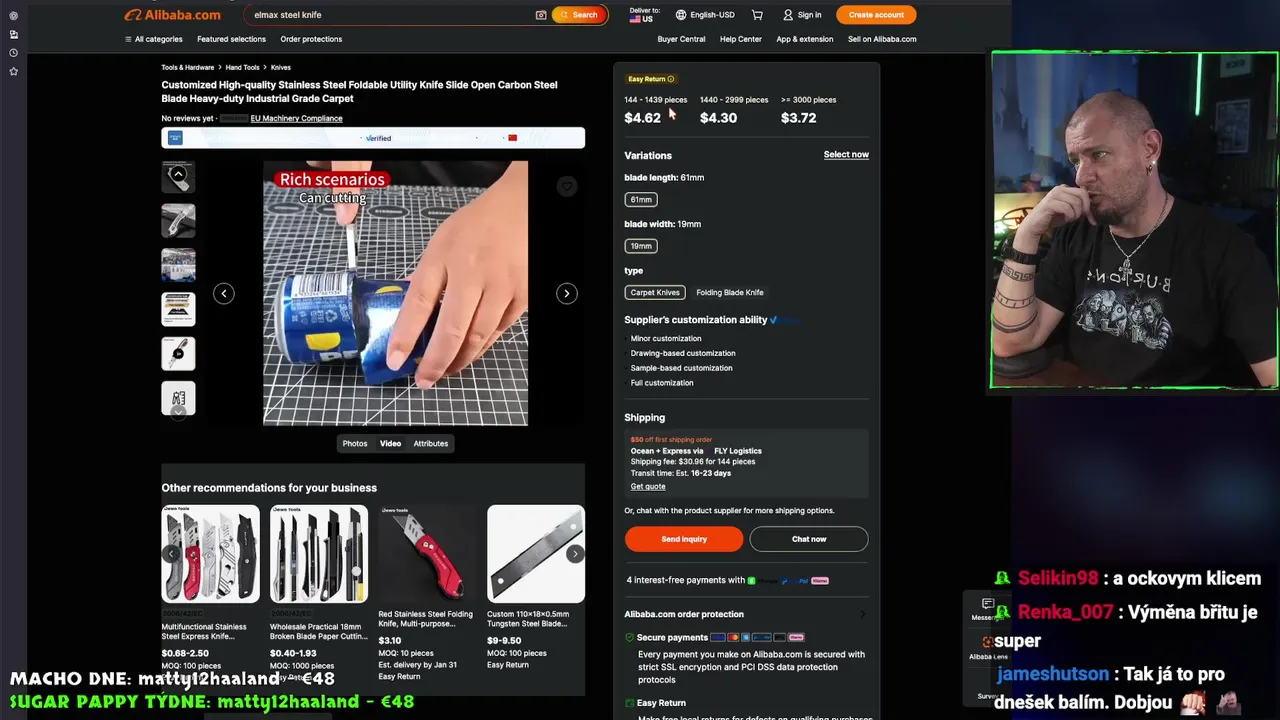
Task: Open image search camera icon in search bar
Action: 541,15
